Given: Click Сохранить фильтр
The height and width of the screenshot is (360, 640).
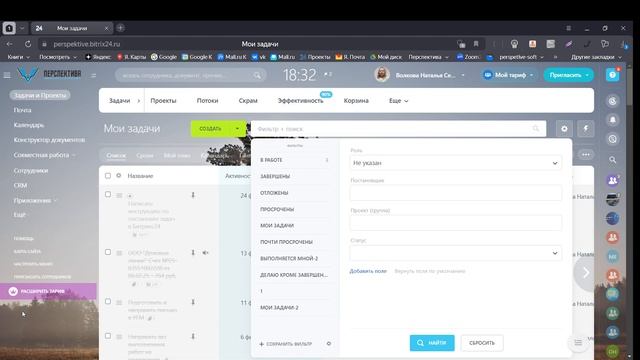Looking at the screenshot, I should [x=286, y=344].
